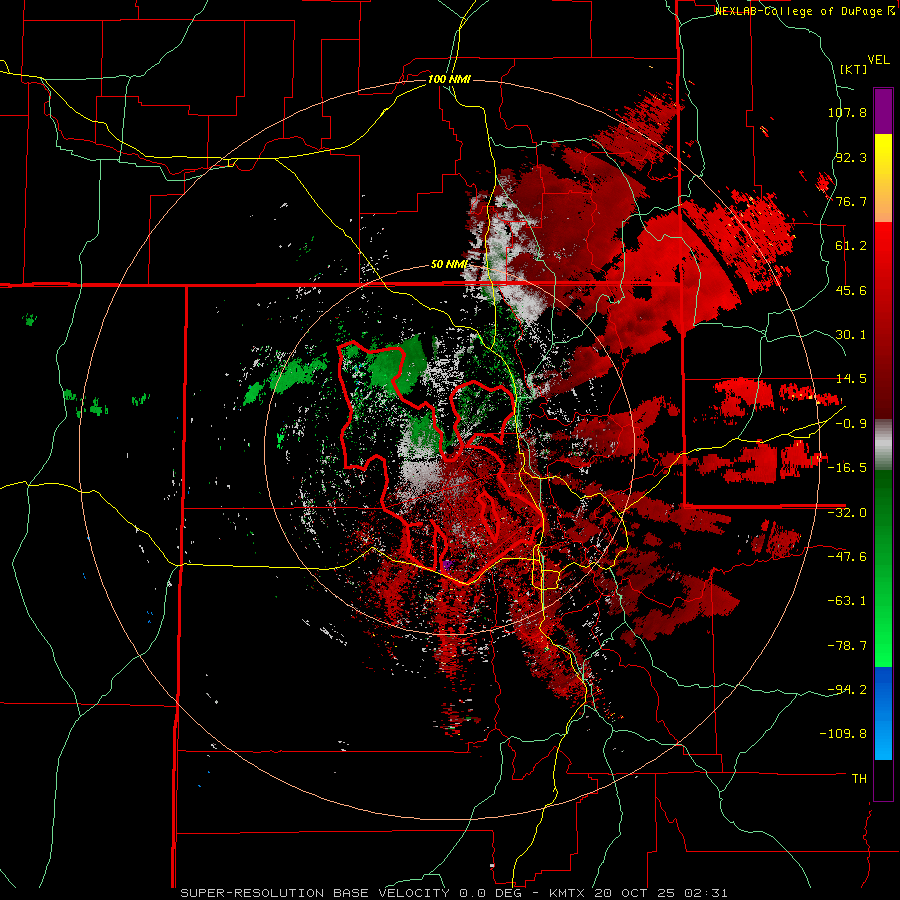Select the 76.7 legend value

click(x=851, y=201)
